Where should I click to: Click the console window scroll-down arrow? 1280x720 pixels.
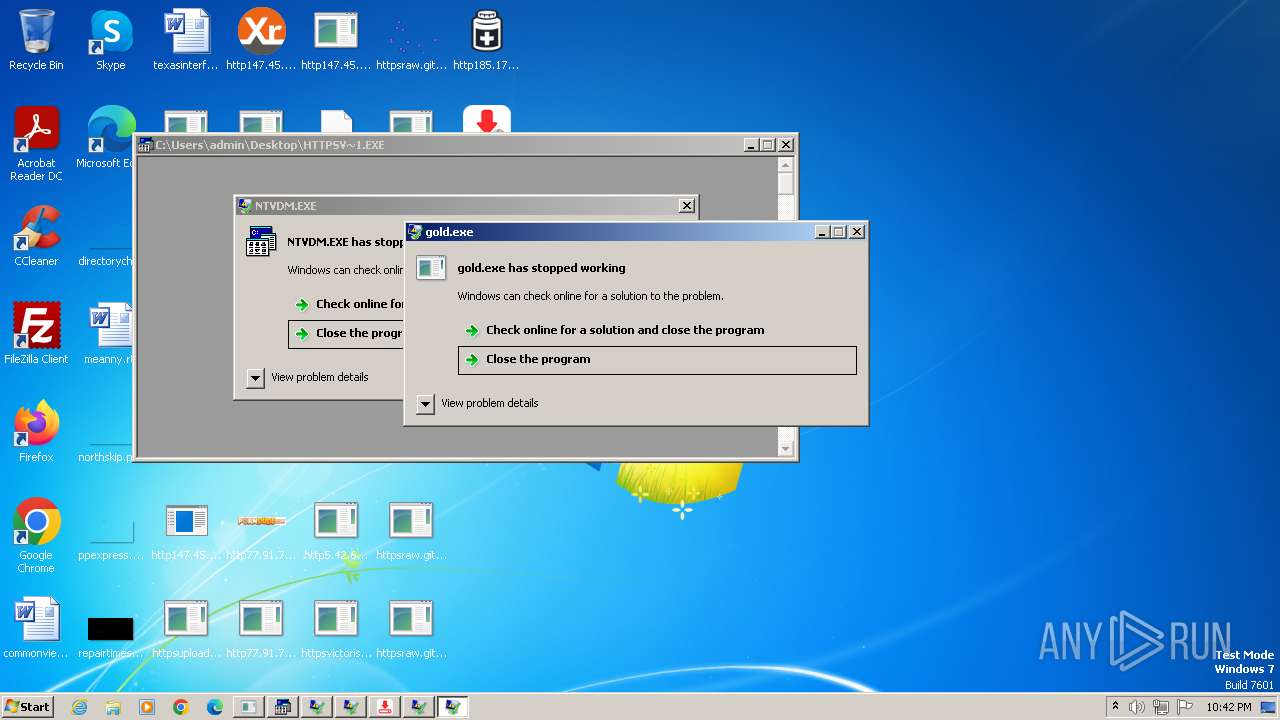[x=786, y=449]
